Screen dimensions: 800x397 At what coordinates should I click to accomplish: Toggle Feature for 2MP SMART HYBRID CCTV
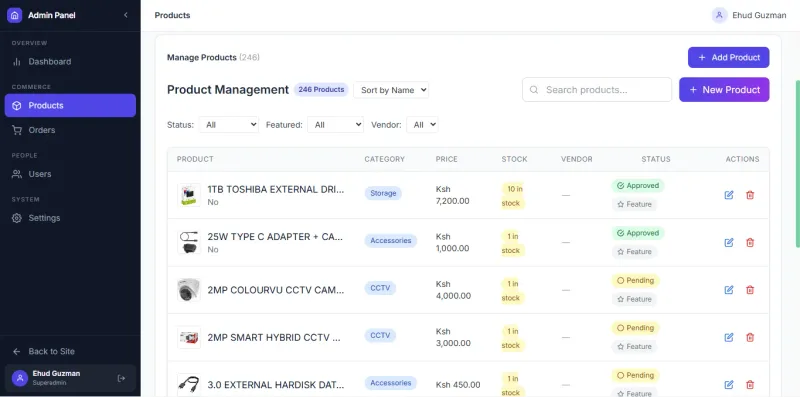point(634,346)
